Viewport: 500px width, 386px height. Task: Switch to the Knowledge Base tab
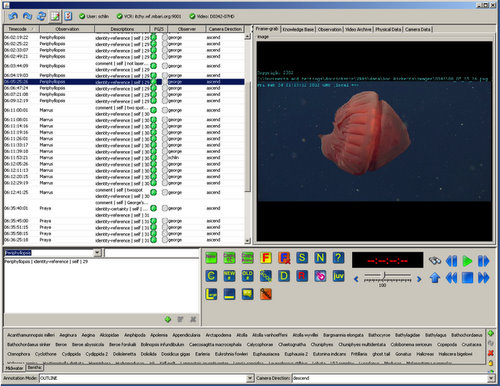[x=298, y=29]
